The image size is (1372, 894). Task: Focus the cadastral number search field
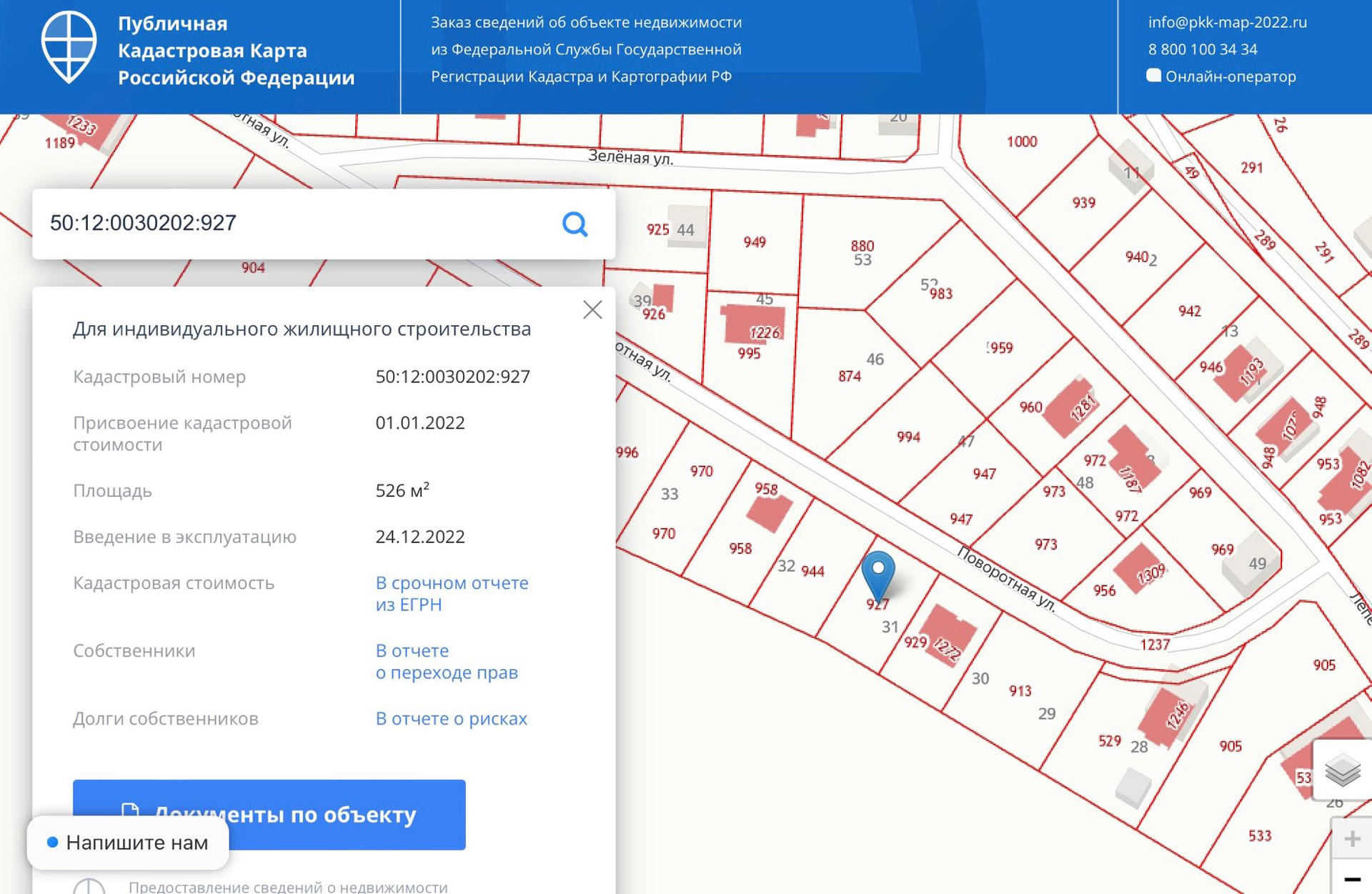(x=293, y=224)
